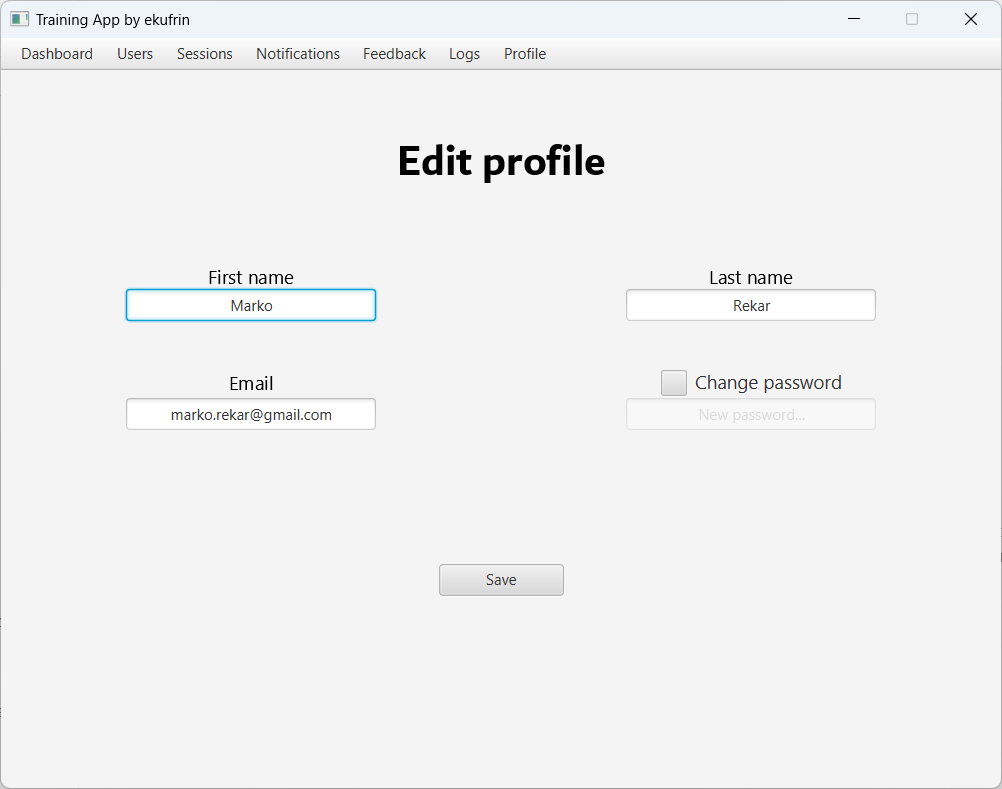Click the Last name label
This screenshot has width=1002, height=789.
pyautogui.click(x=751, y=277)
